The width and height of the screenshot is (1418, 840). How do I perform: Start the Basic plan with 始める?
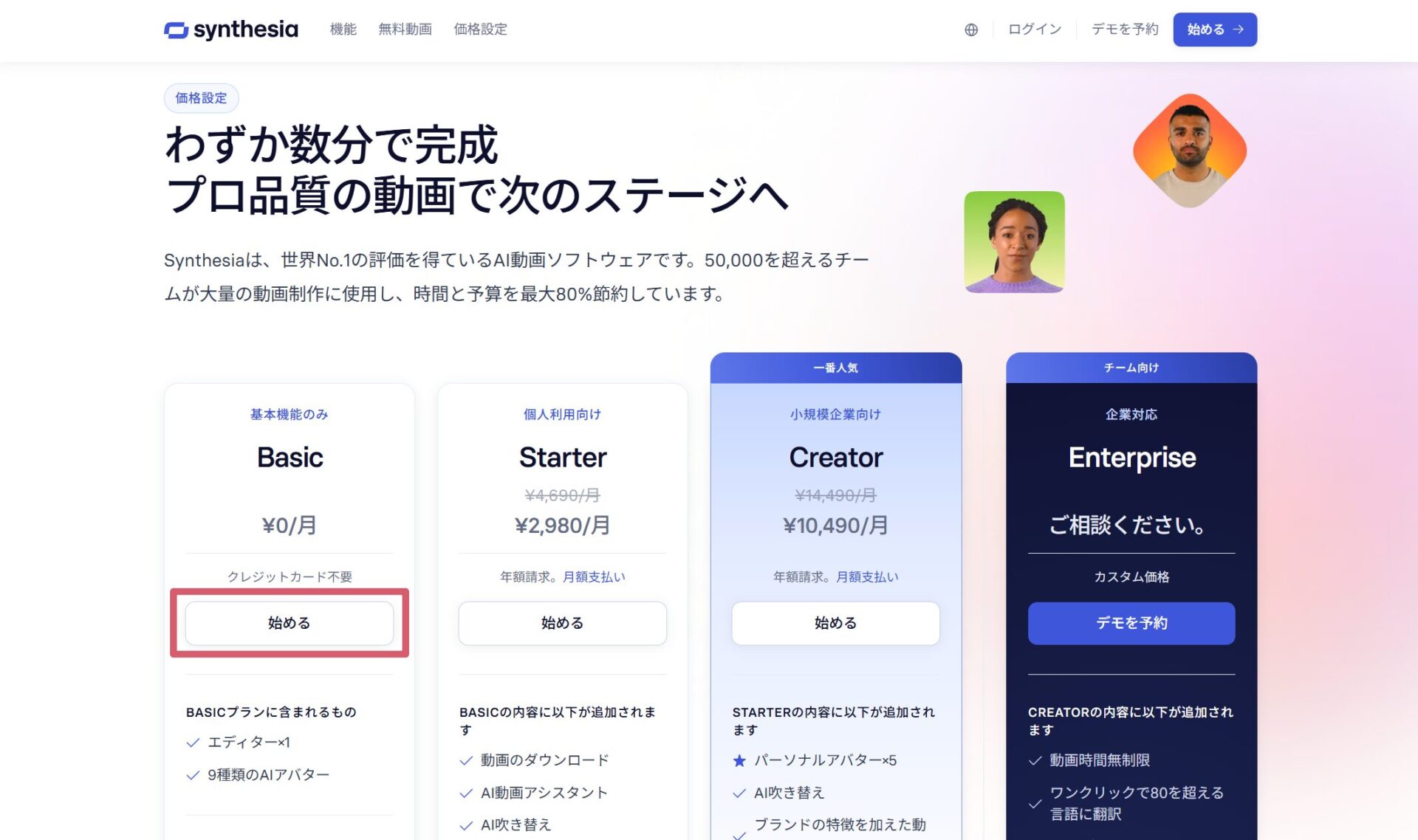(290, 623)
